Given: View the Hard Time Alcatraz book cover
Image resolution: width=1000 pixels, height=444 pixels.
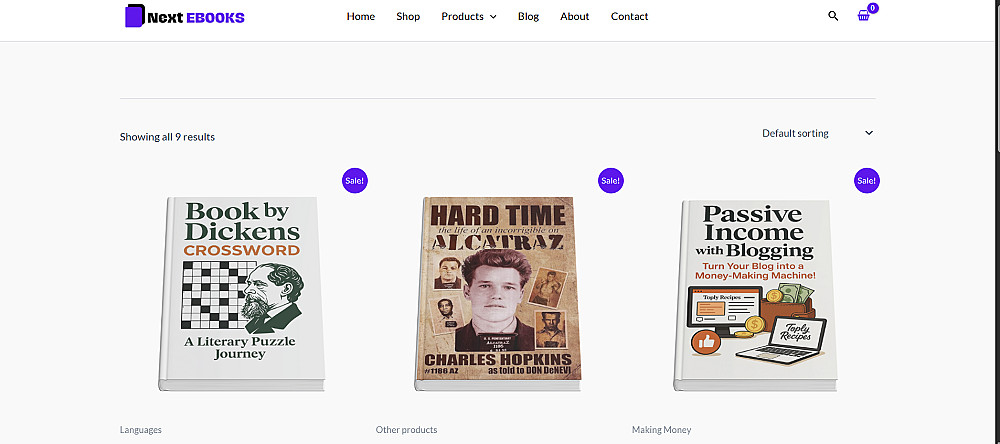Looking at the screenshot, I should click(x=498, y=292).
